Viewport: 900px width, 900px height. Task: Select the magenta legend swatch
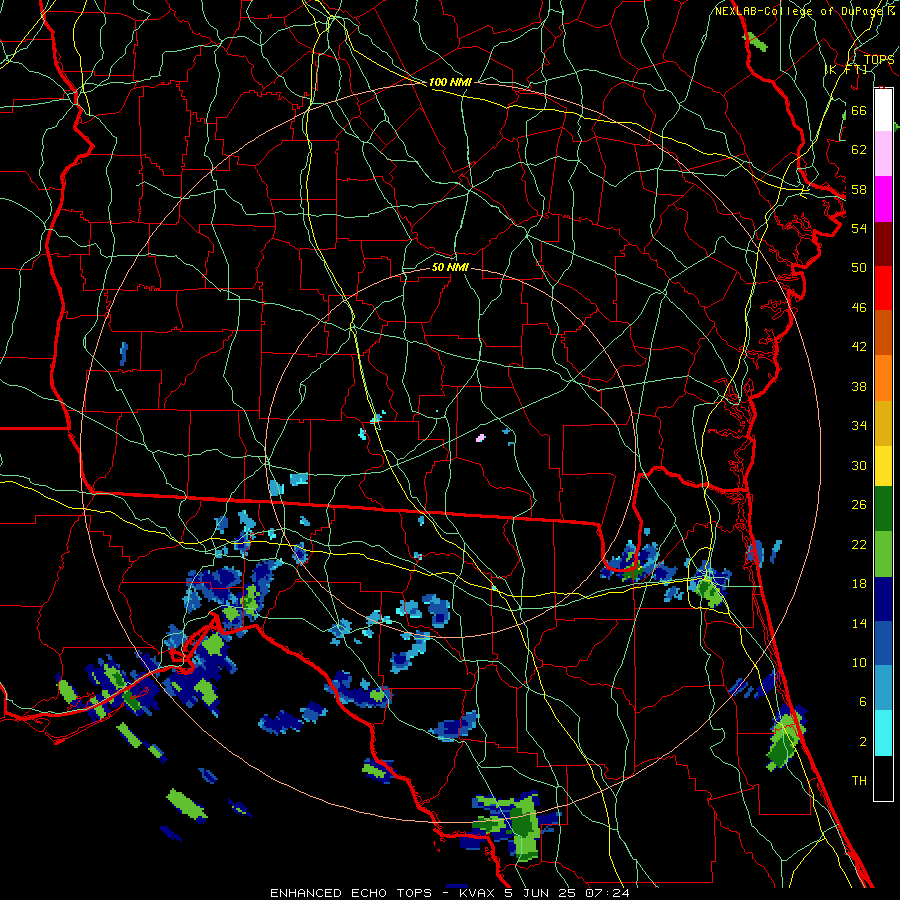pyautogui.click(x=883, y=199)
